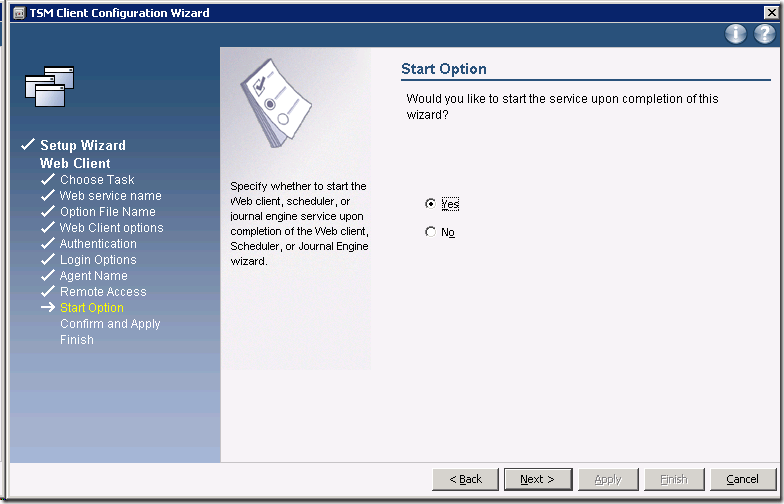Go to the Remote Access step

coord(103,292)
